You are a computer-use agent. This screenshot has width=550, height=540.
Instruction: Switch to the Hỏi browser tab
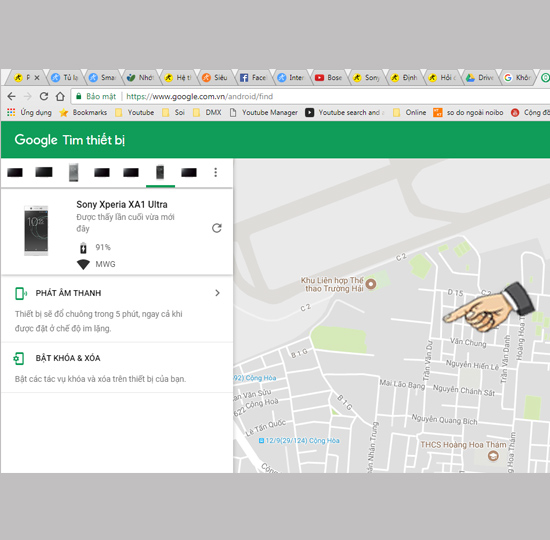(x=442, y=78)
